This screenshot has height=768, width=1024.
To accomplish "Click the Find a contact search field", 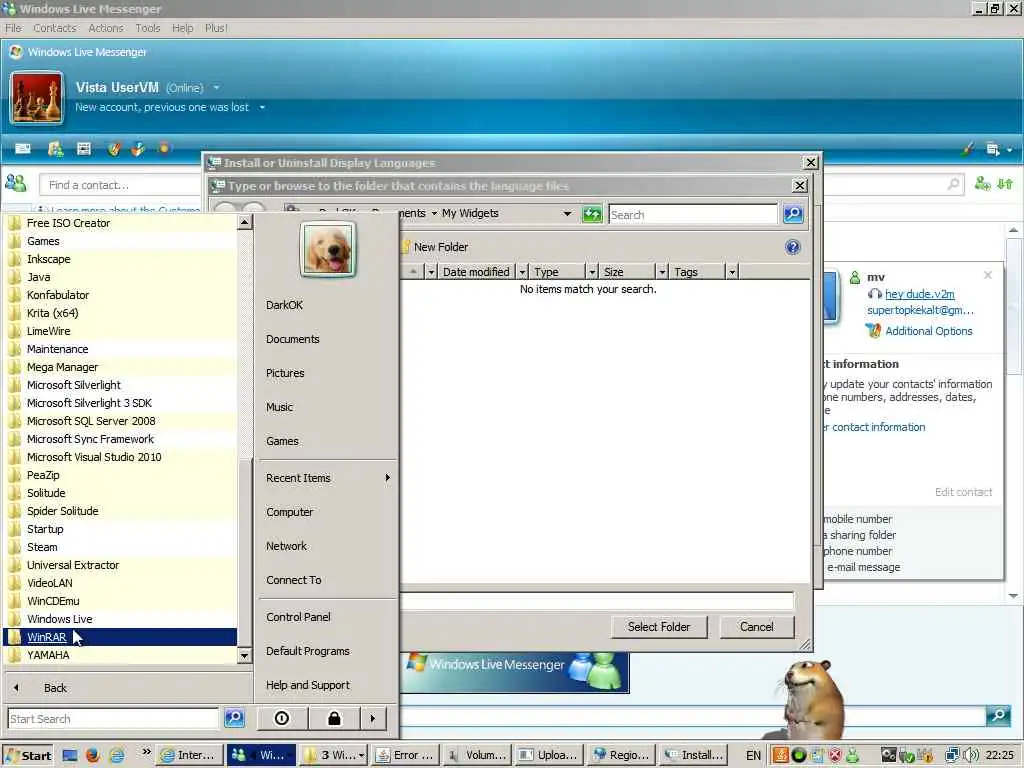I will point(121,185).
